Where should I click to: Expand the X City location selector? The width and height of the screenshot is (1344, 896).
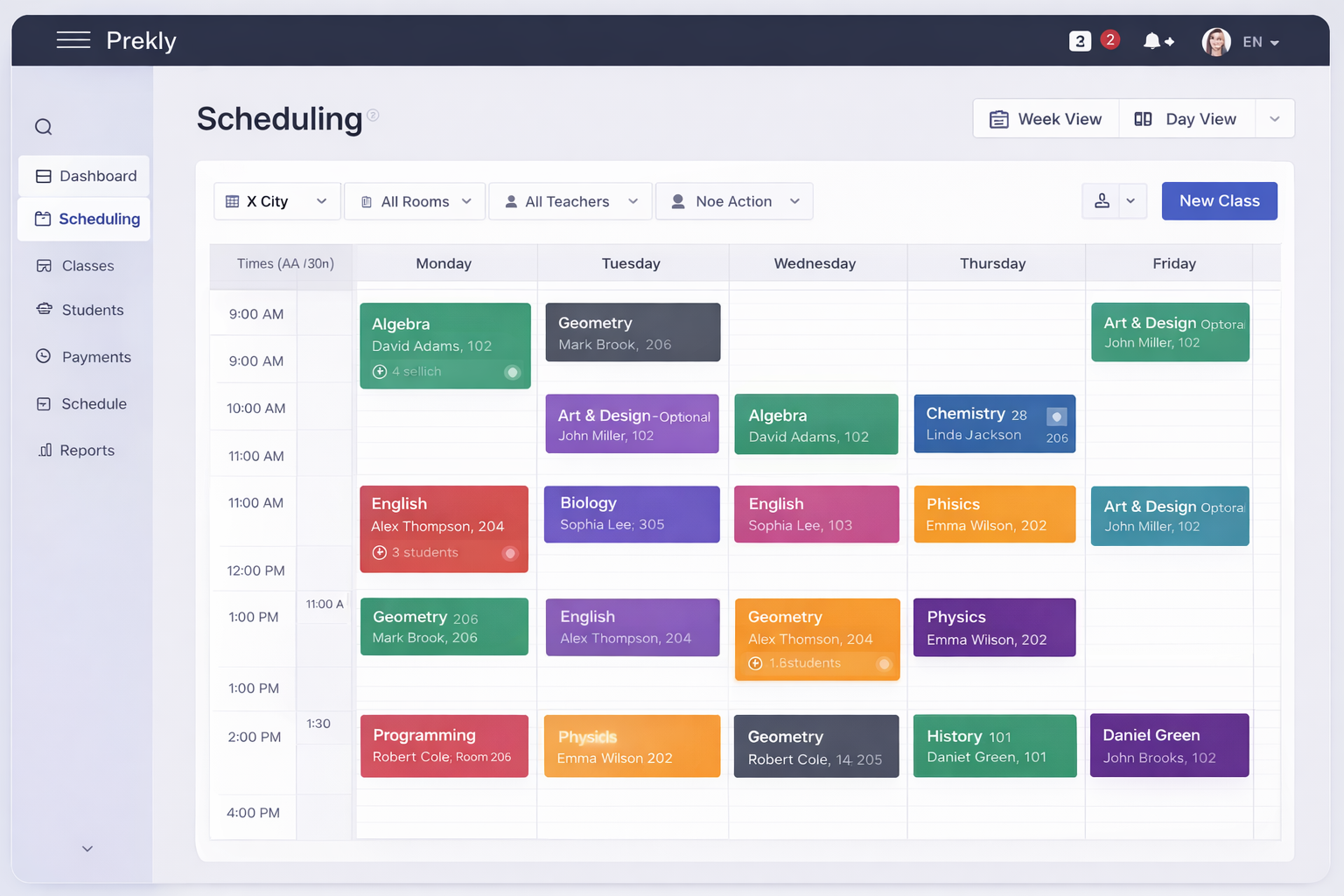point(276,200)
